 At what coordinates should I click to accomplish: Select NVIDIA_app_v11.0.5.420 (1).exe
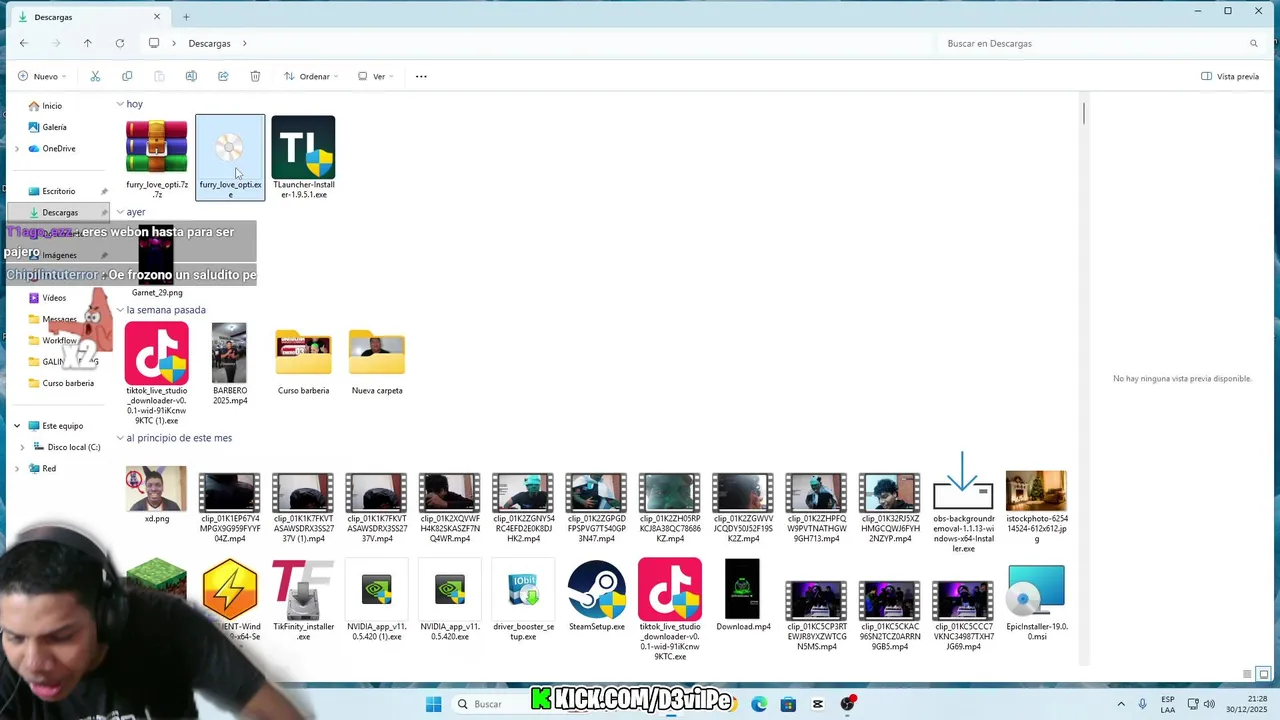pyautogui.click(x=377, y=601)
